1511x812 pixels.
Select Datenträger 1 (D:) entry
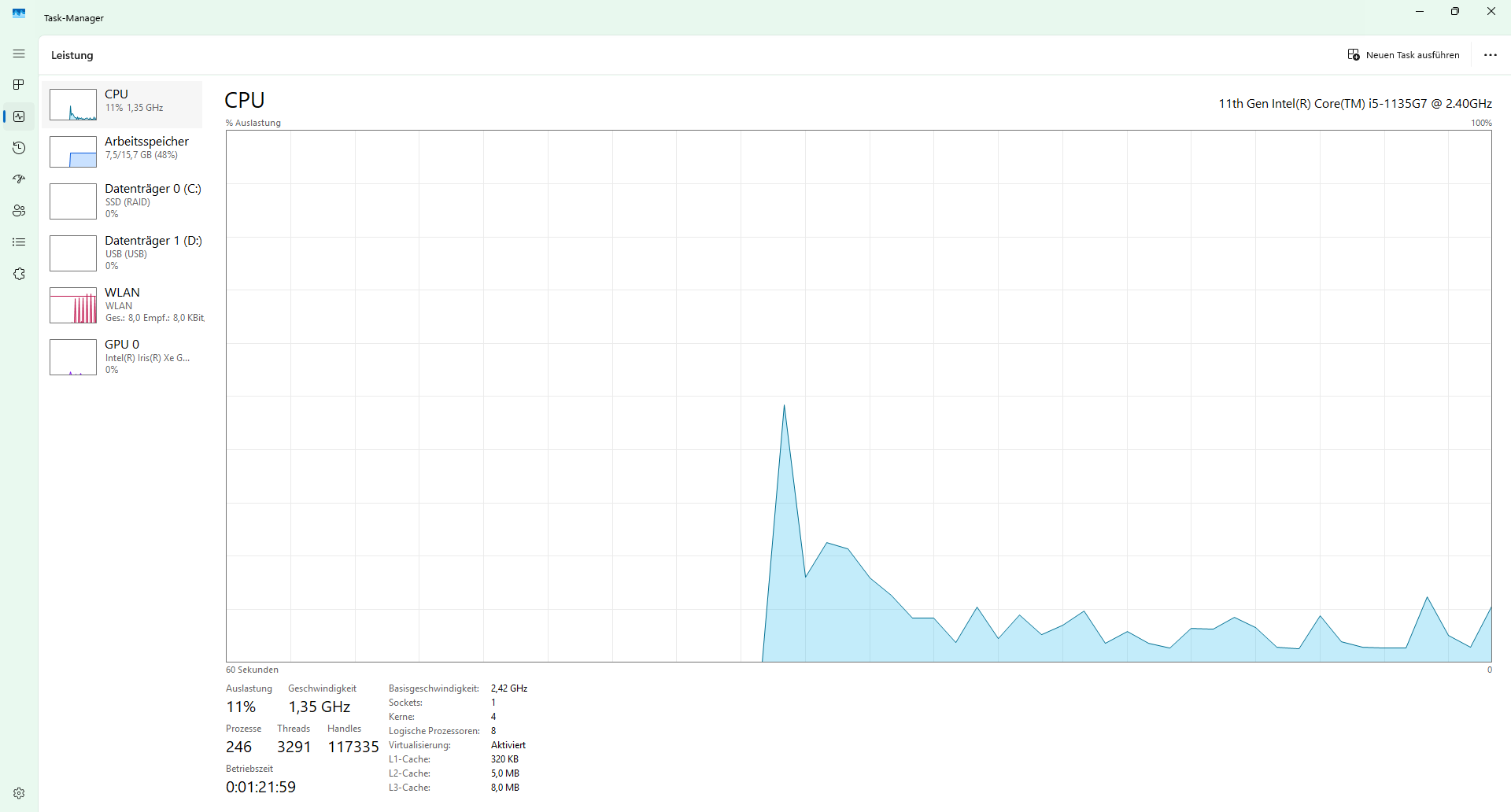pyautogui.click(x=122, y=253)
